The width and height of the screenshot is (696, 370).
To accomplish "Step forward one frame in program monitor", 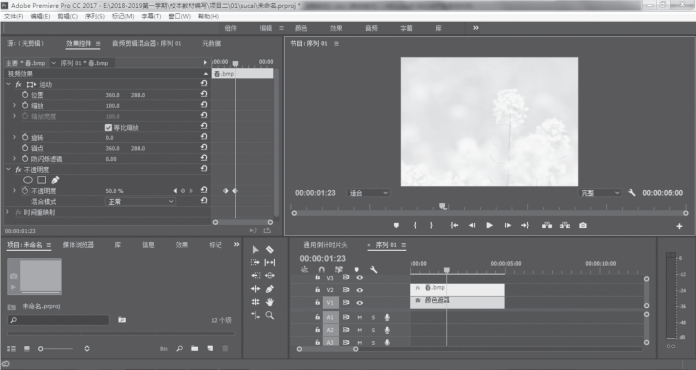I will click(x=507, y=225).
